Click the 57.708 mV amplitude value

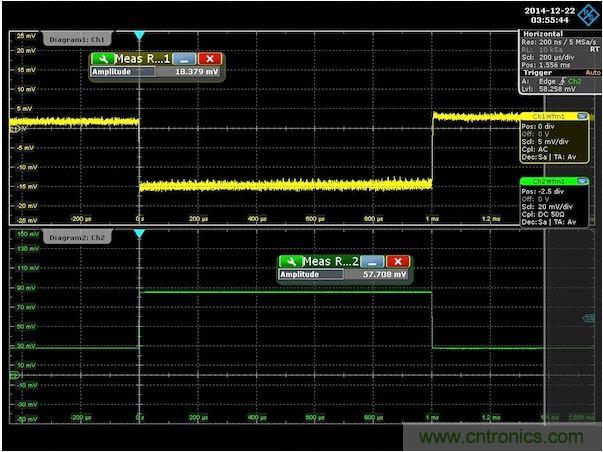pos(385,274)
